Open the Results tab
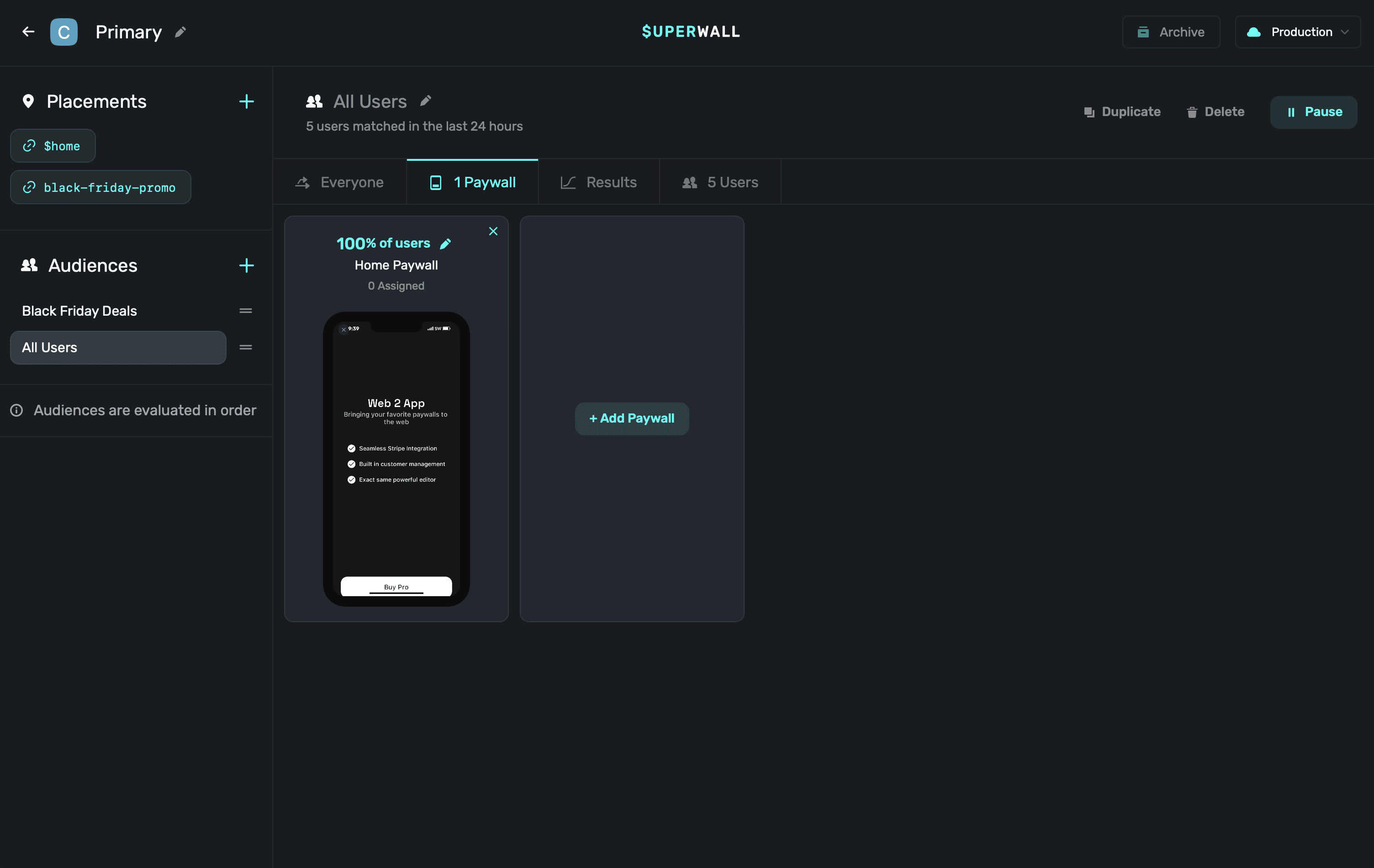The image size is (1374, 868). pos(598,182)
